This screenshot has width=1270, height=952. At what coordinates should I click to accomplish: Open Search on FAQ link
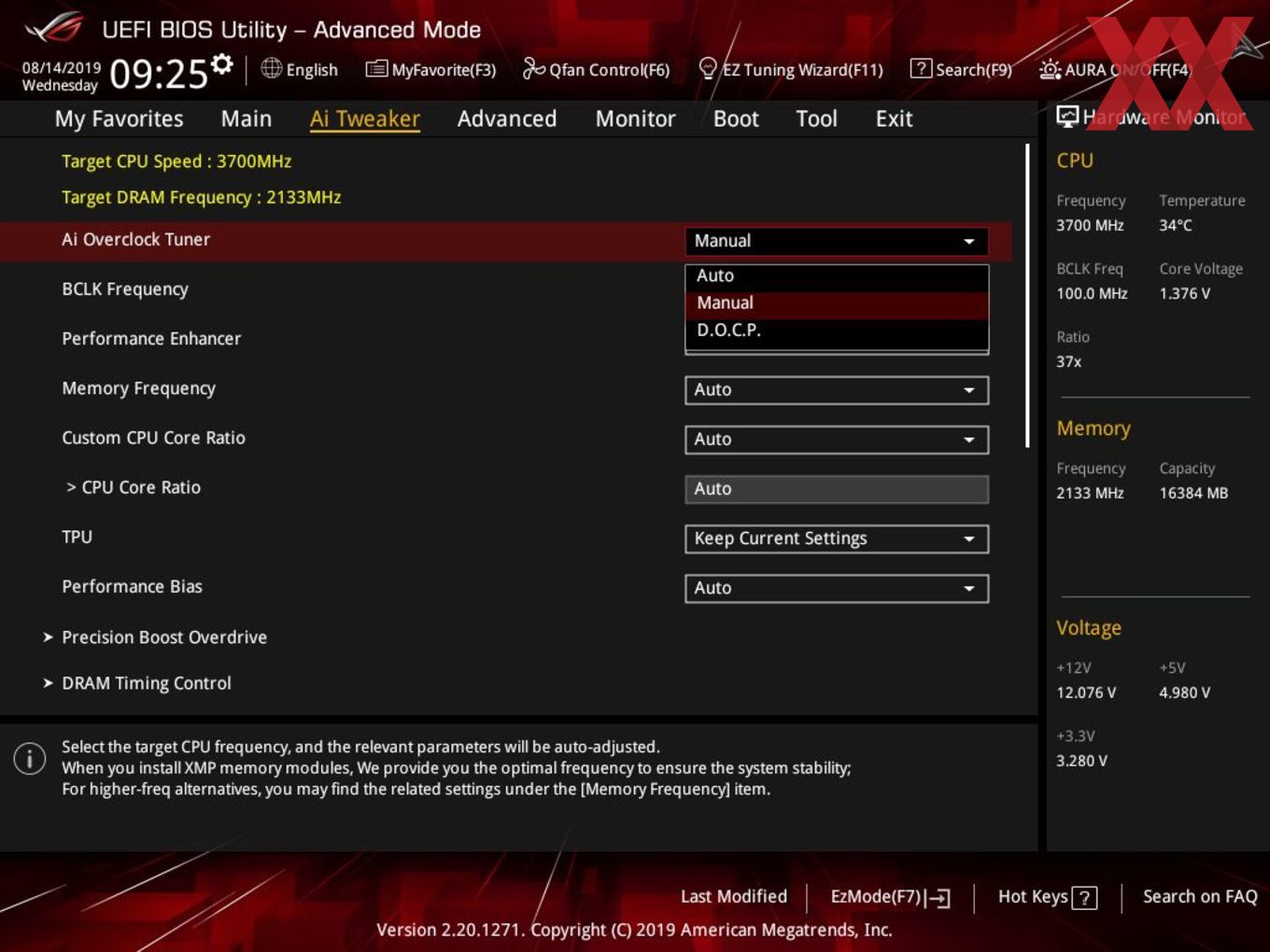1200,897
